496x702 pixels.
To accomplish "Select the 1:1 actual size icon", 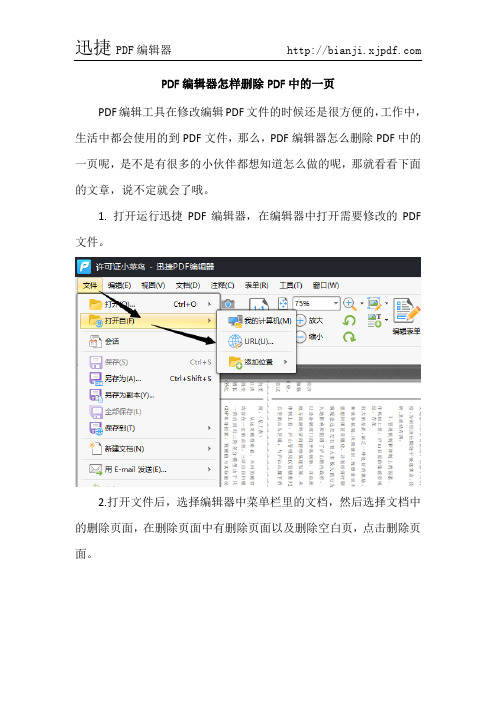I will click(x=258, y=304).
